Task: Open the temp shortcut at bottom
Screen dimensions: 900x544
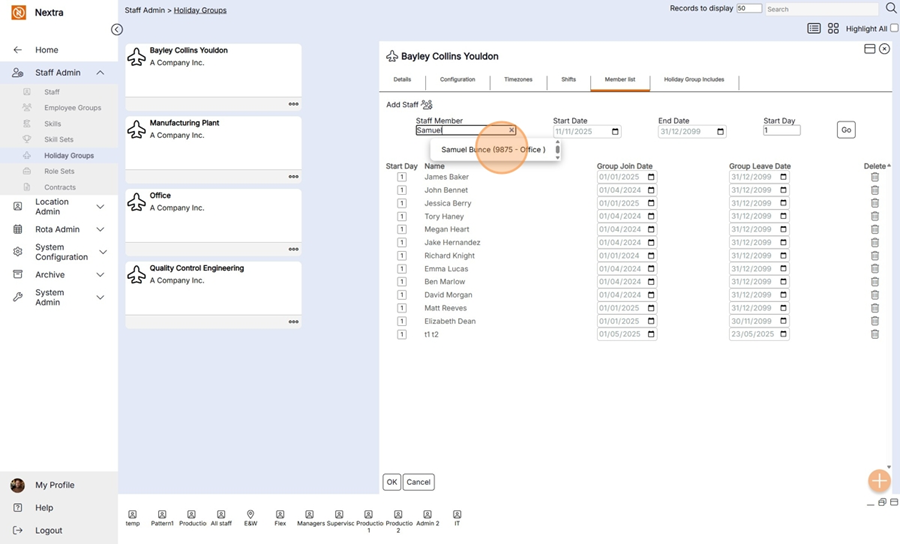Action: [x=133, y=518]
